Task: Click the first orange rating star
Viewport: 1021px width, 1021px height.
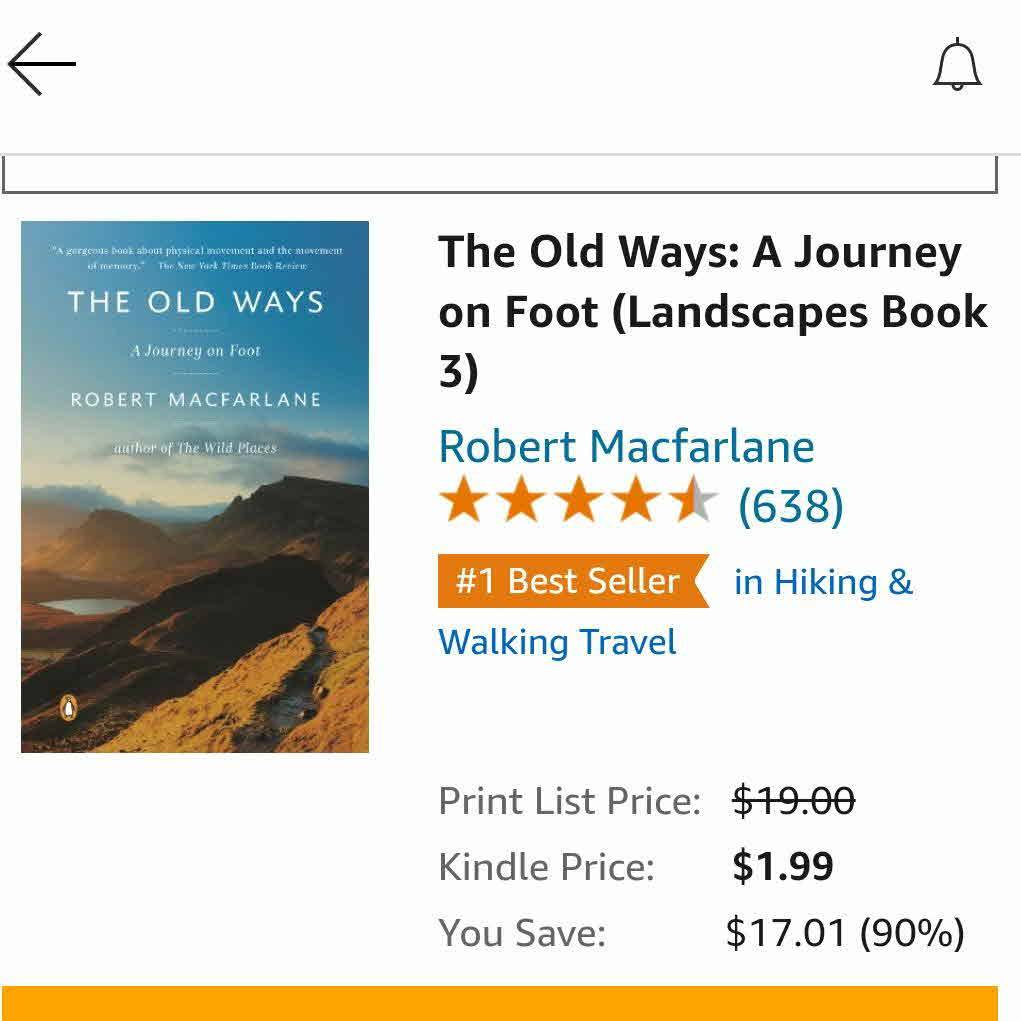Action: 463,501
